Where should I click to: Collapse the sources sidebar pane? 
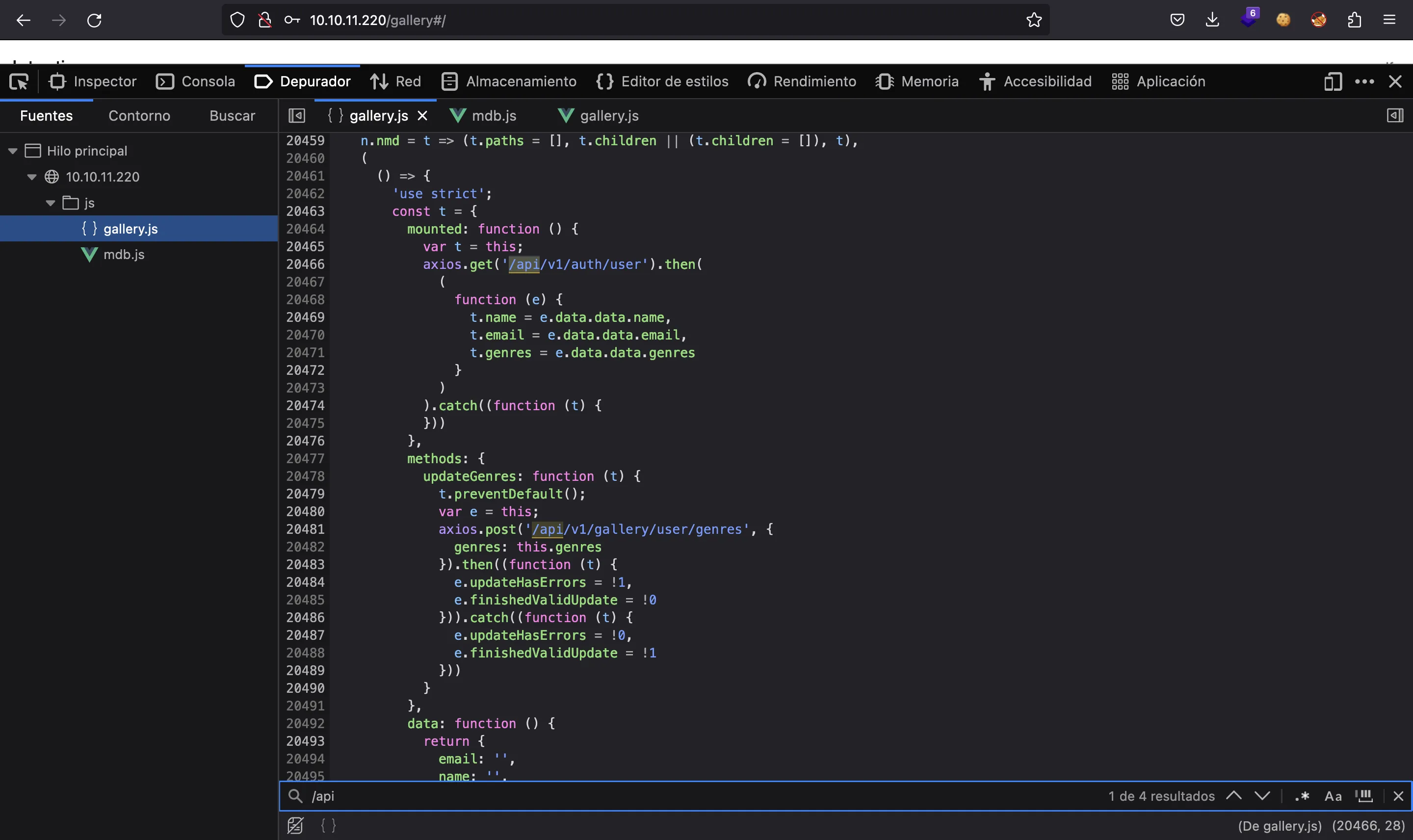pyautogui.click(x=296, y=116)
